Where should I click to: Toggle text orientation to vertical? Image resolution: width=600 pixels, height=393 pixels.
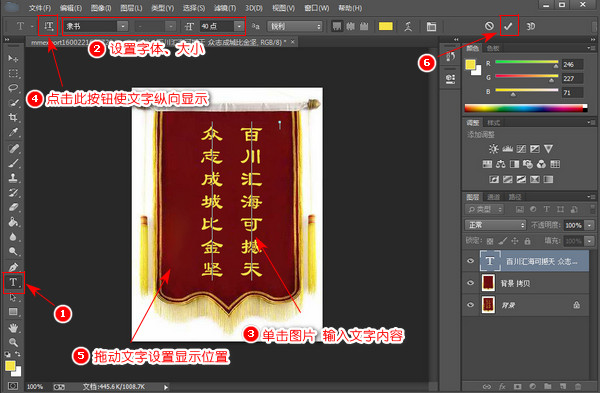click(x=48, y=26)
